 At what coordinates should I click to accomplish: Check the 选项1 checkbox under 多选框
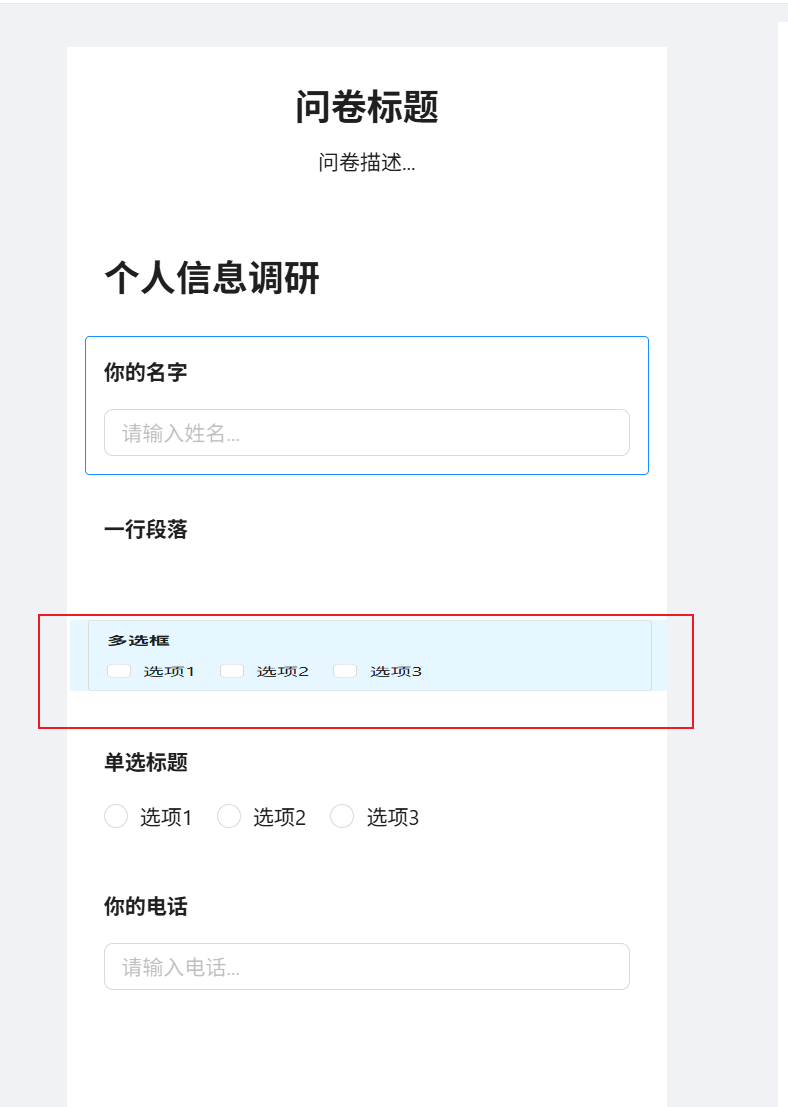[117, 670]
